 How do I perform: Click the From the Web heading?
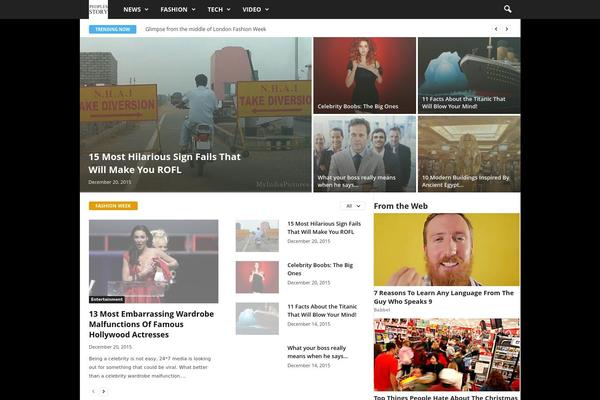(401, 206)
